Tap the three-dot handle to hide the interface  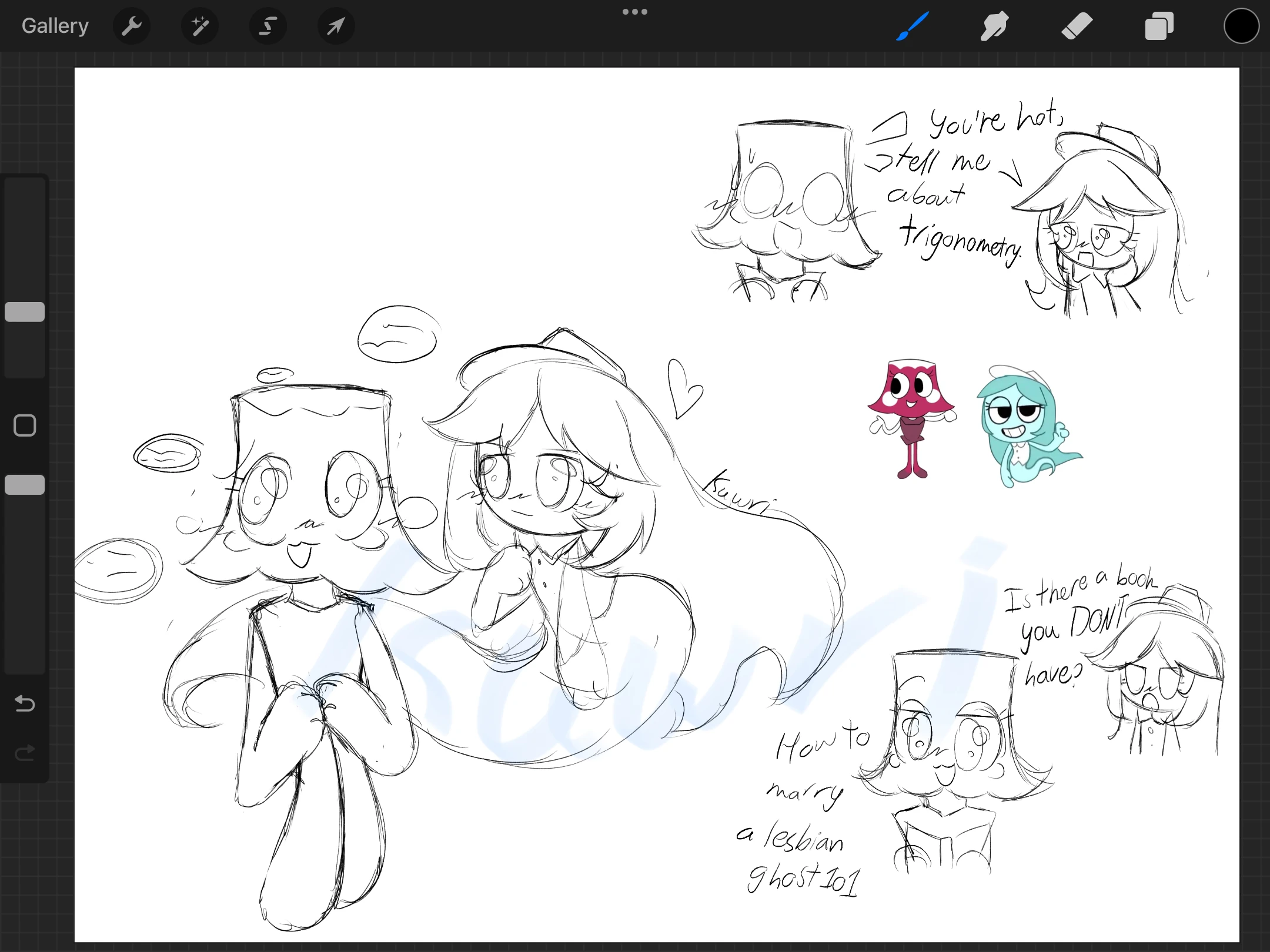coord(634,11)
